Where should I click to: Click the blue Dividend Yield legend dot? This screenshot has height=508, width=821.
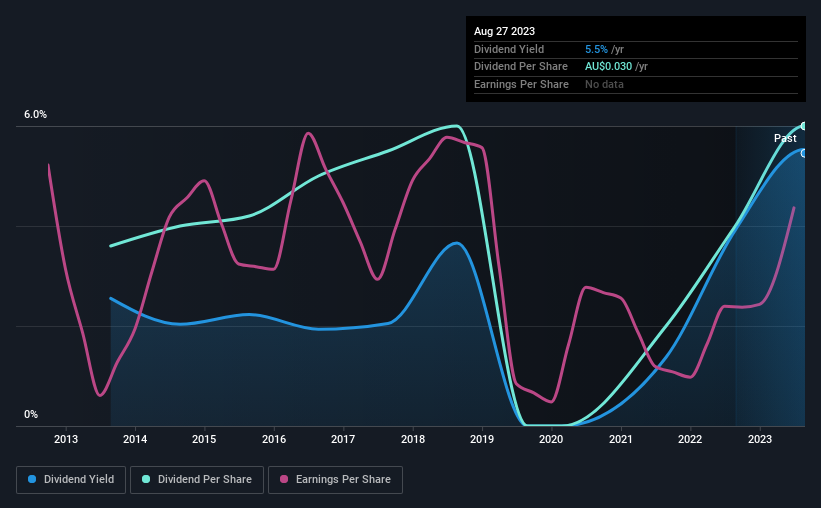tap(32, 479)
